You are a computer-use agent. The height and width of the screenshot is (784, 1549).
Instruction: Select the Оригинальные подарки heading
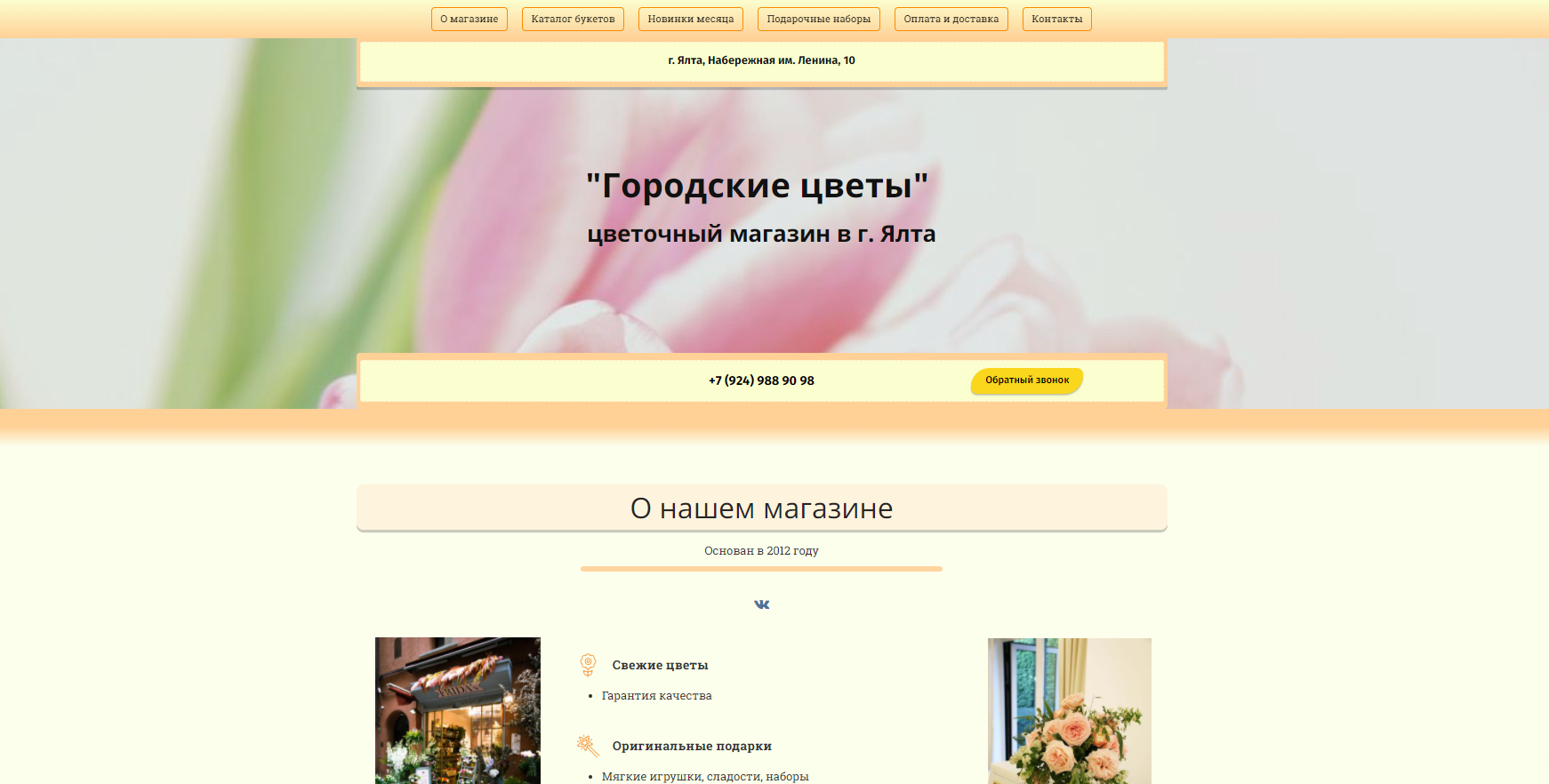[x=692, y=746]
